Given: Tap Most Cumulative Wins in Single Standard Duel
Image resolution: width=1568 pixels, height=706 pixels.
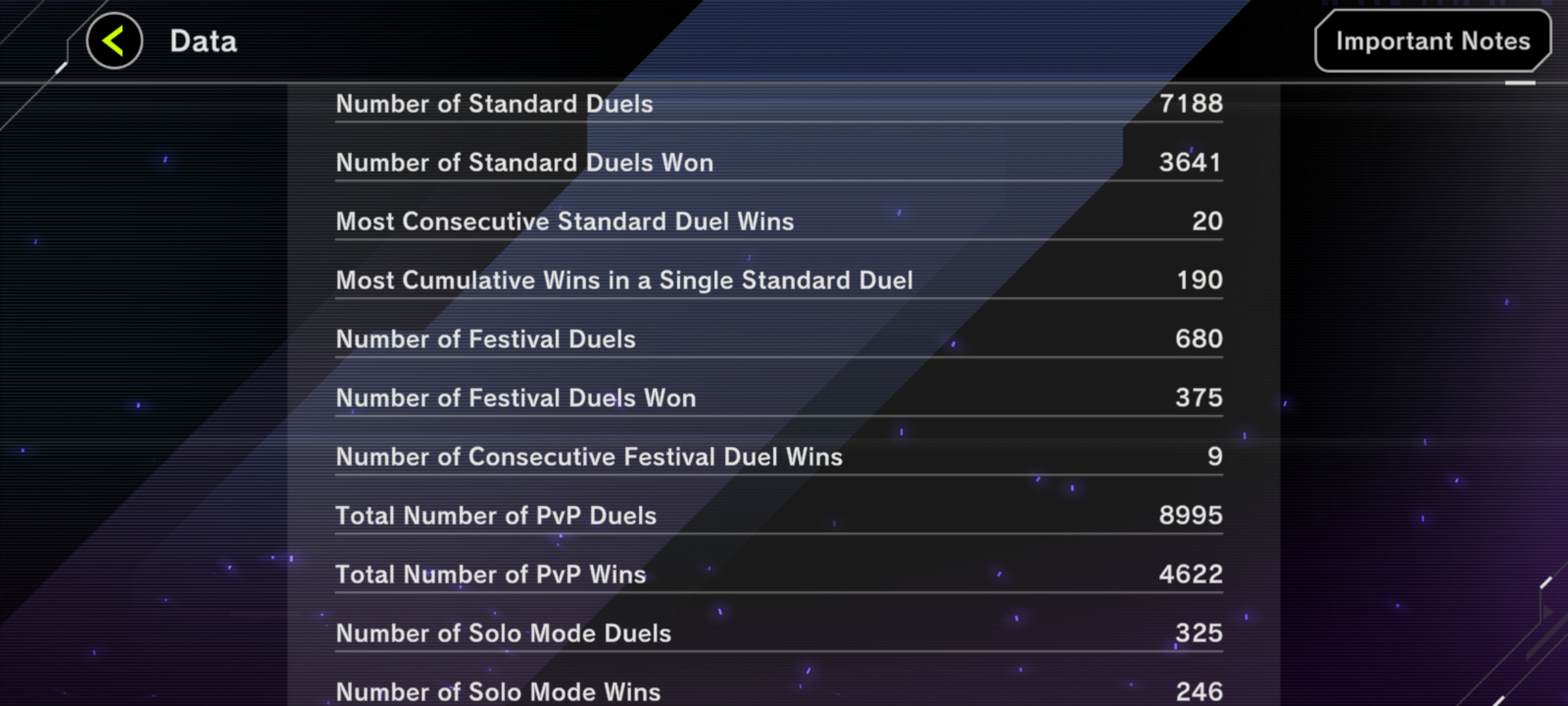Looking at the screenshot, I should pos(779,280).
